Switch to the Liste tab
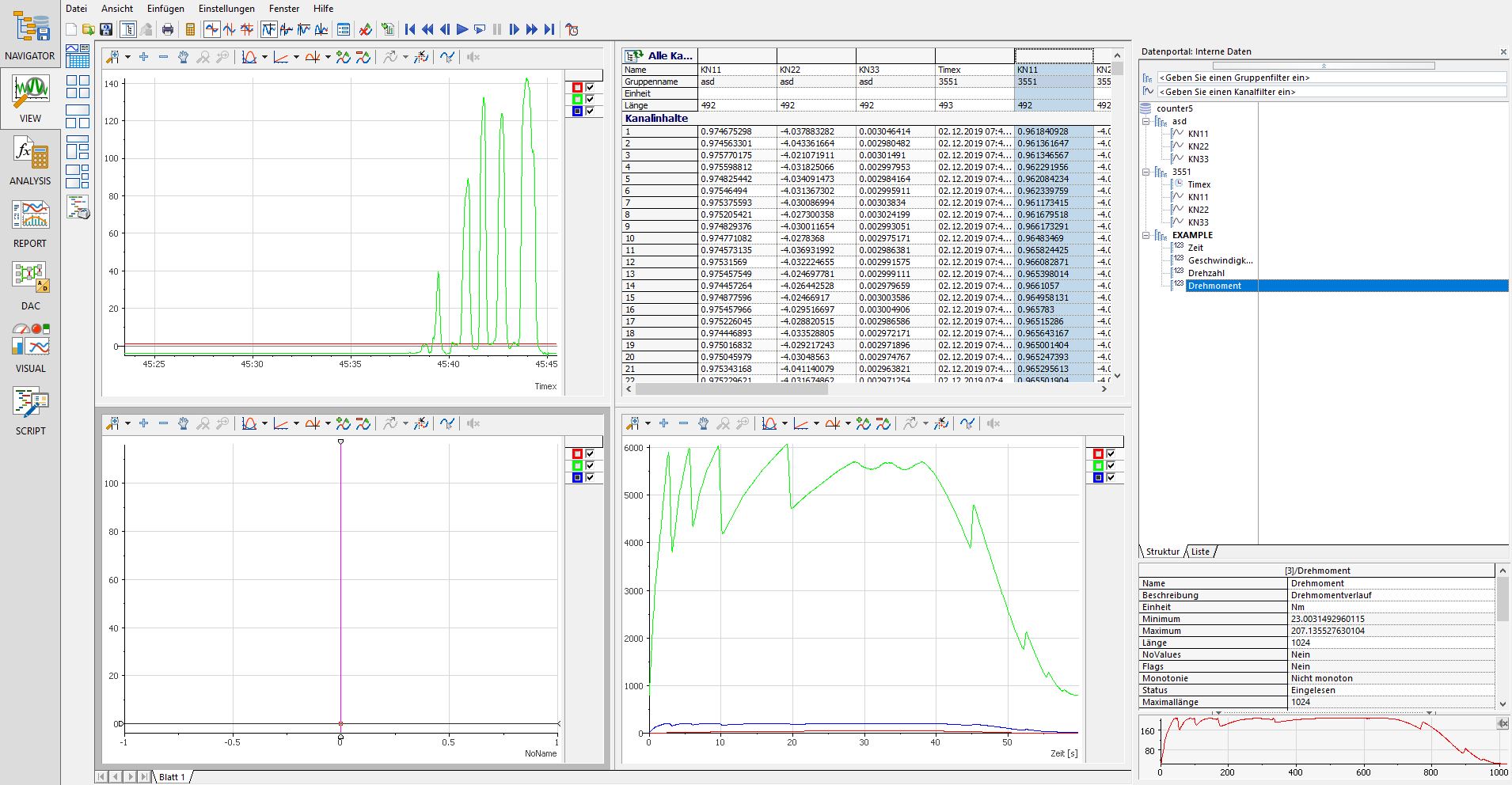1512x785 pixels. tap(1200, 552)
